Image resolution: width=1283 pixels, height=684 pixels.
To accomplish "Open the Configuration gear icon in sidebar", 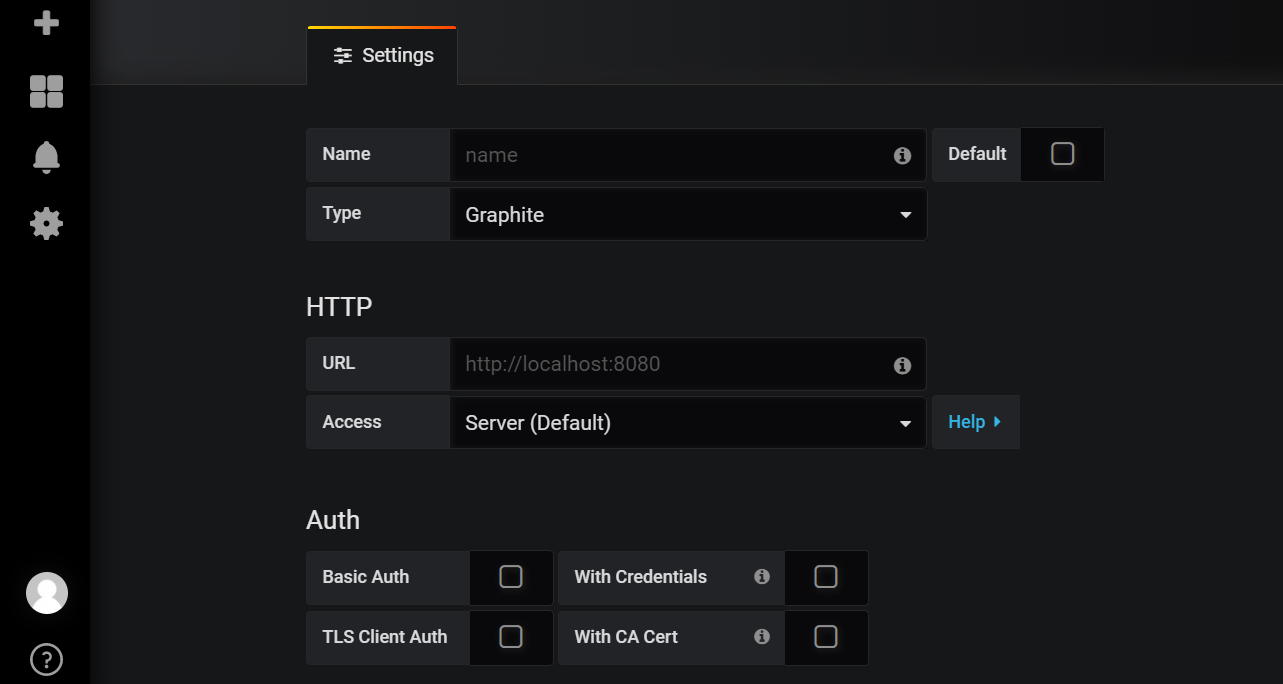I will coord(46,223).
